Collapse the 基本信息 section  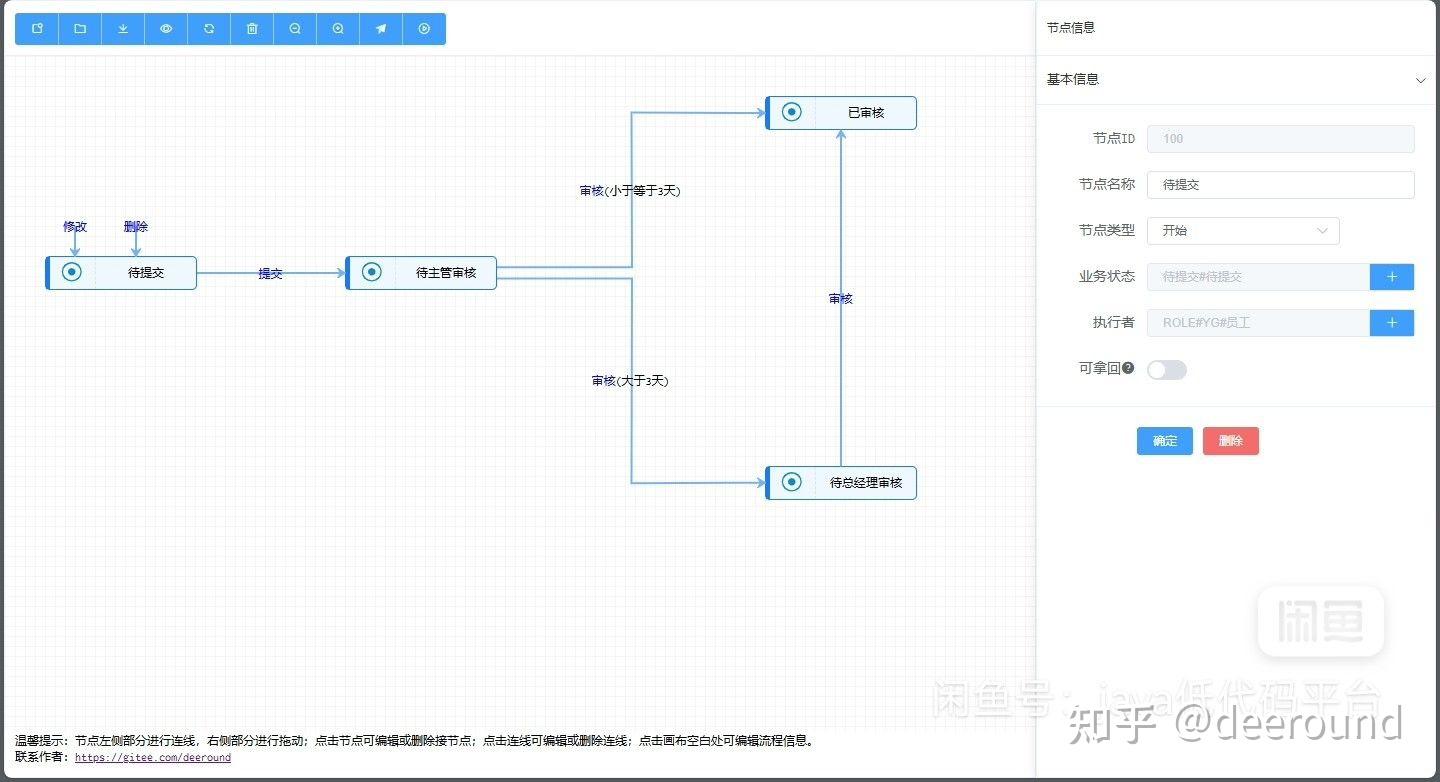point(1421,80)
